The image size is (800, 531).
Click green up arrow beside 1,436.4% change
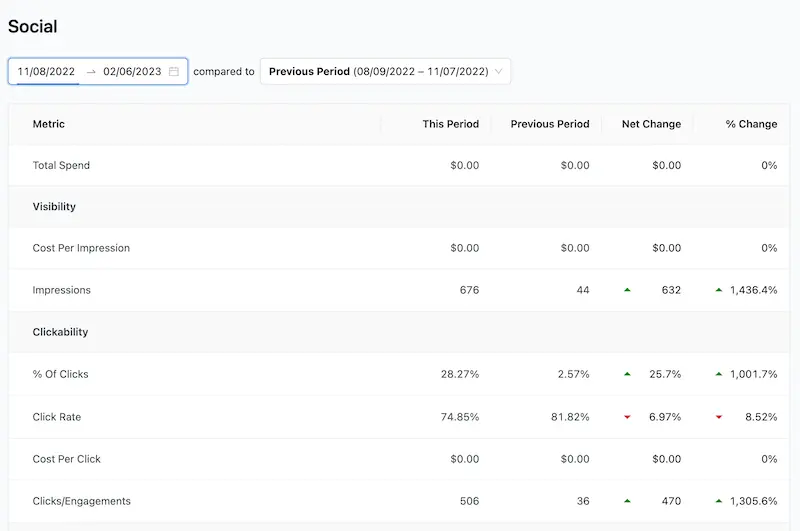tap(718, 290)
